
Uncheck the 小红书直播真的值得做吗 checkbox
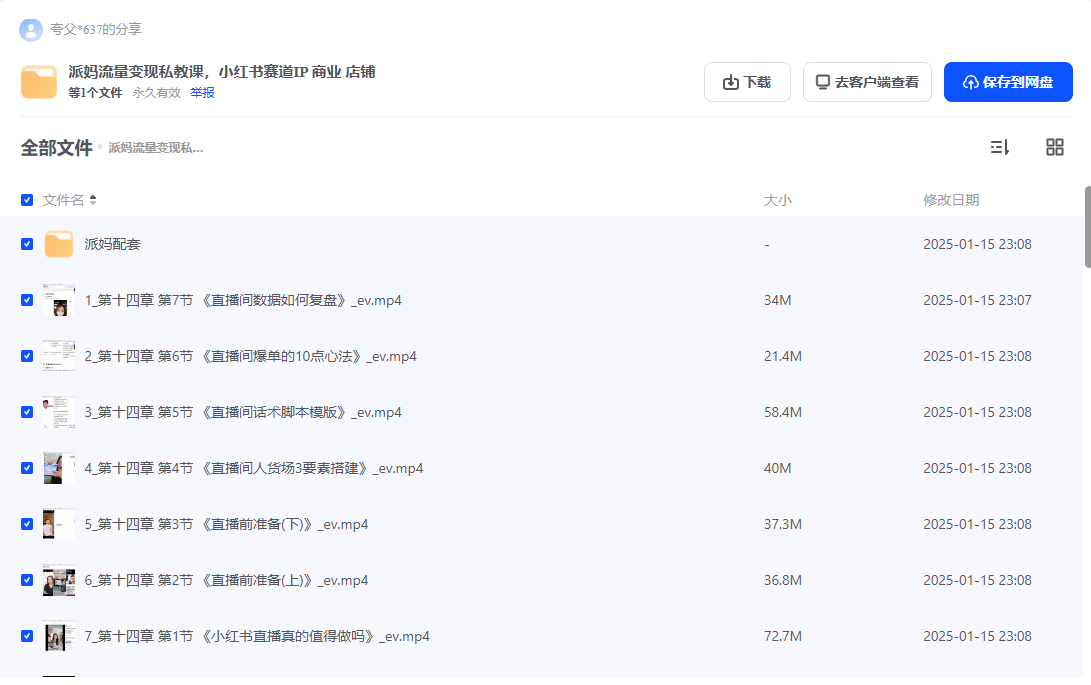coord(27,636)
